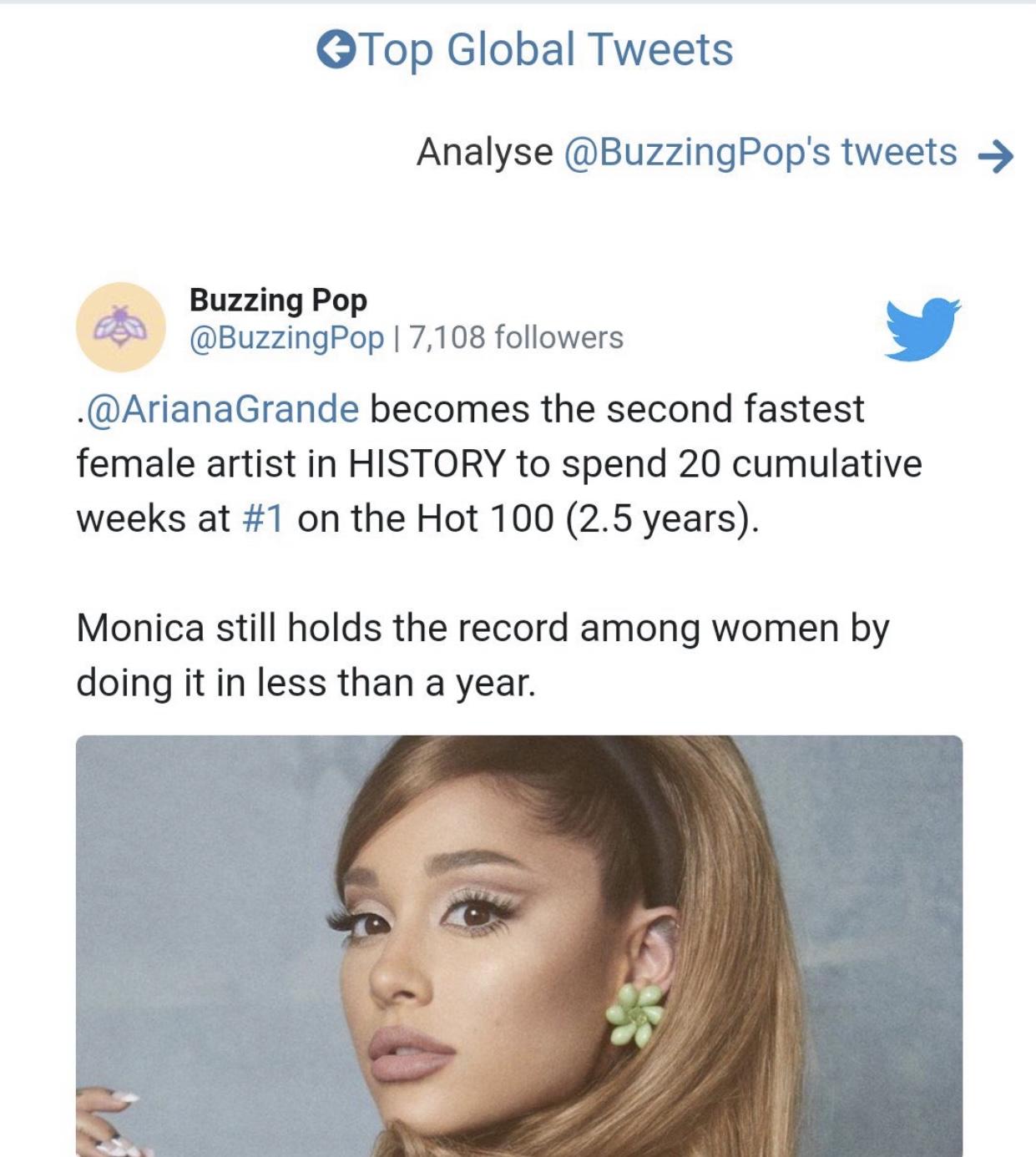1036x1157 pixels.
Task: Click the word Analyse
Action: point(484,153)
